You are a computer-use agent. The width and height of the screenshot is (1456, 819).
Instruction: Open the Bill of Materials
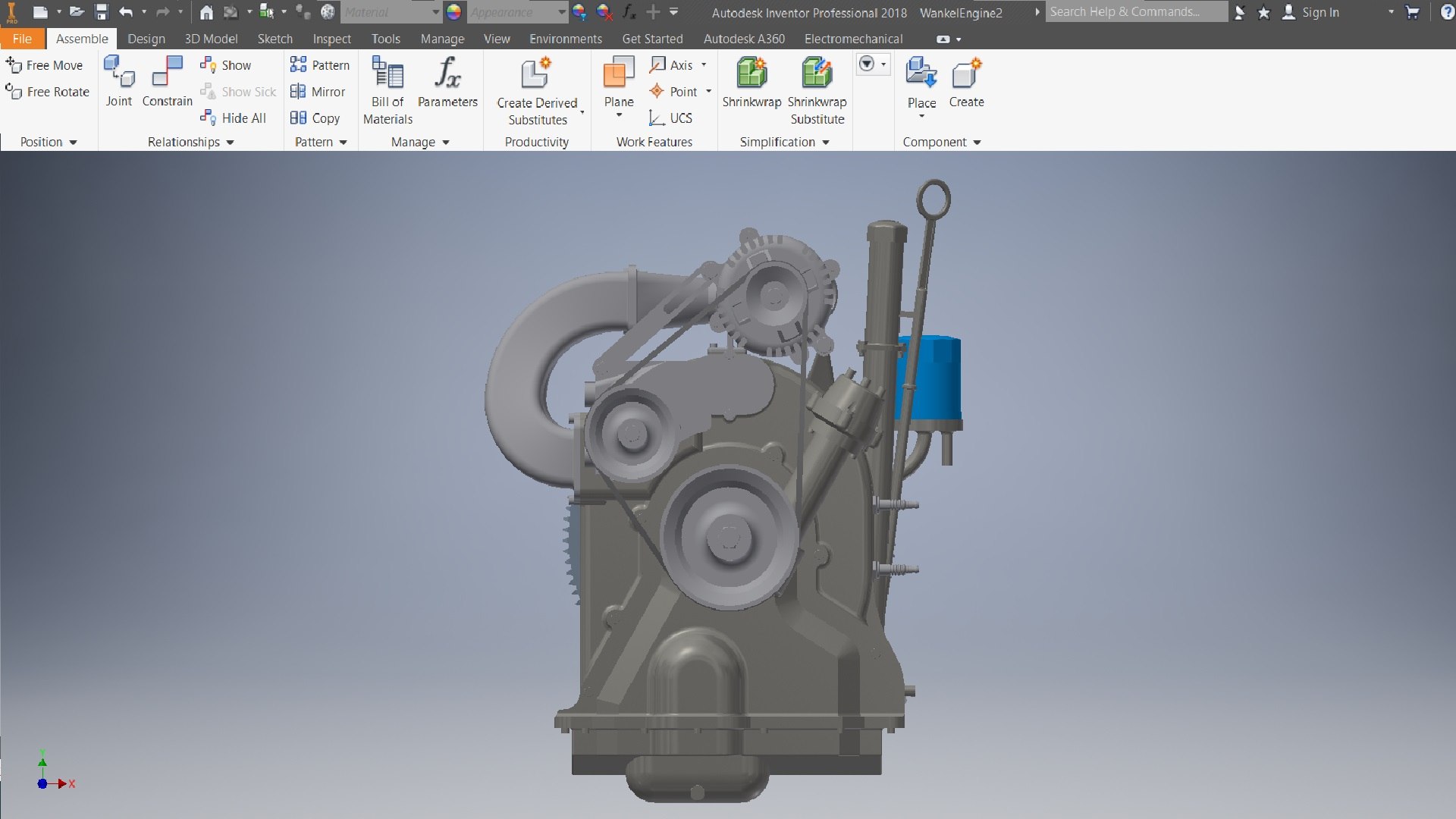point(388,91)
